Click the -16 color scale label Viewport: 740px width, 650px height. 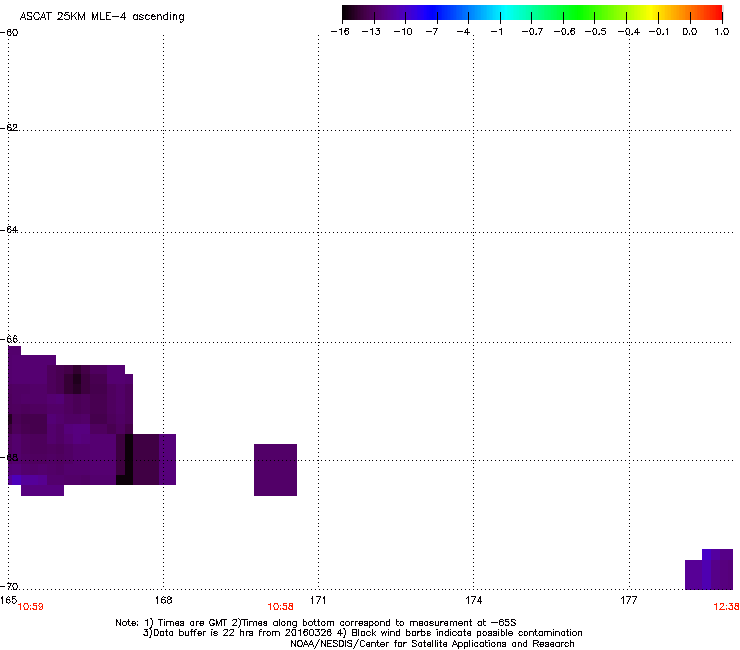coord(340,32)
